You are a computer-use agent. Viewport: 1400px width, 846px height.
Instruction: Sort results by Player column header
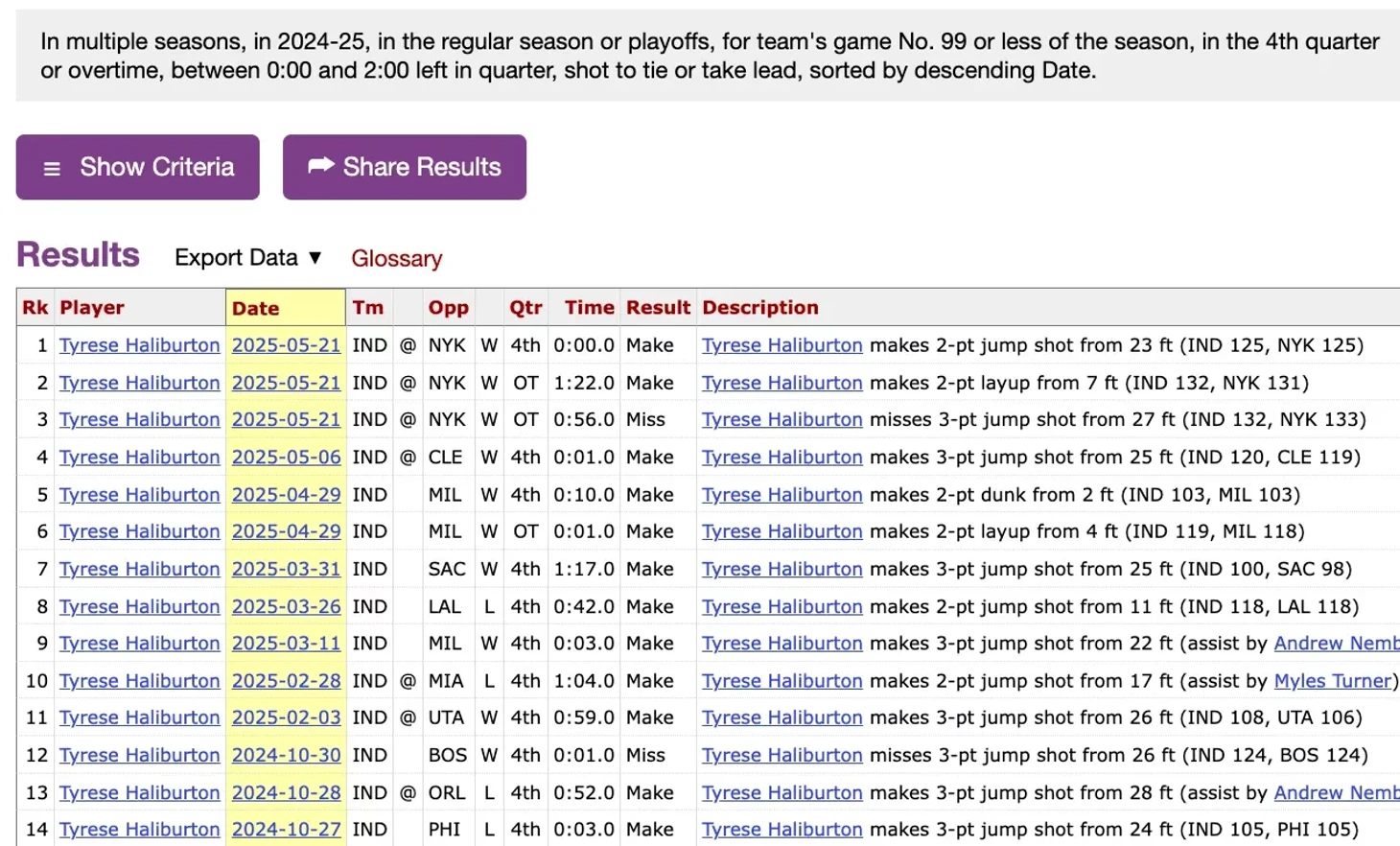[x=92, y=308]
